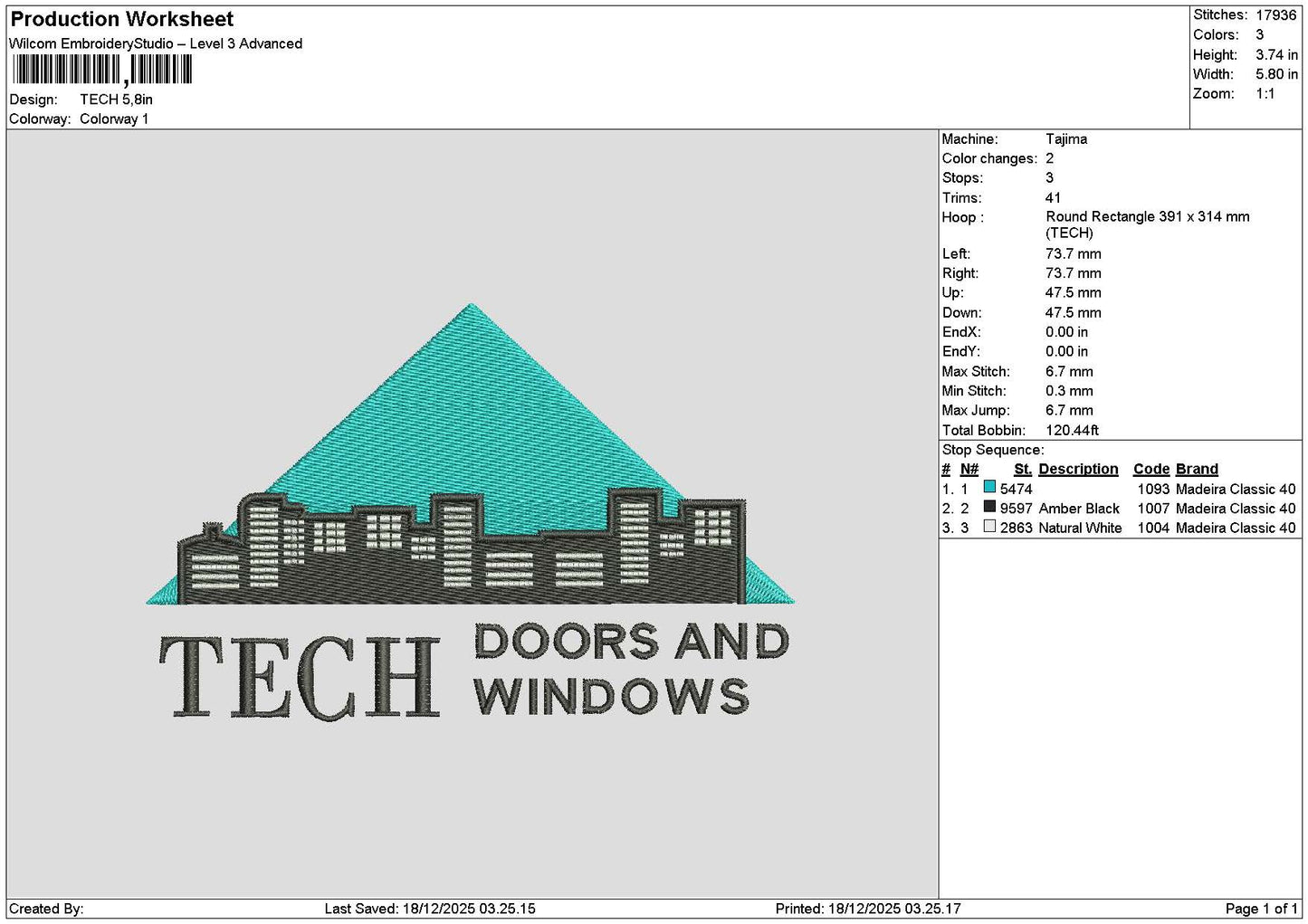Click the teal 5474 color swatch
Viewport: 1308px width, 924px height.
(x=989, y=488)
